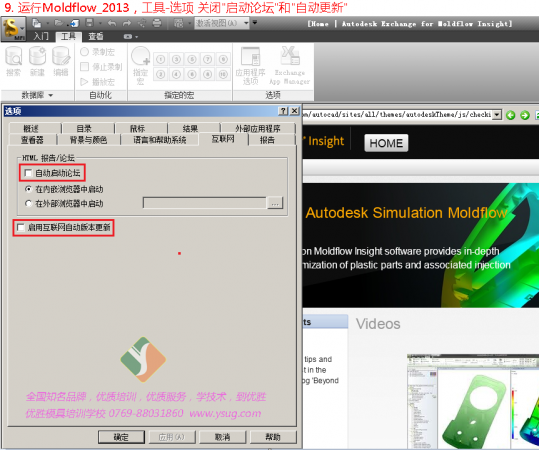Click the Edit database icon (编辑)
Screen dimensions: 539x450
click(x=61, y=62)
